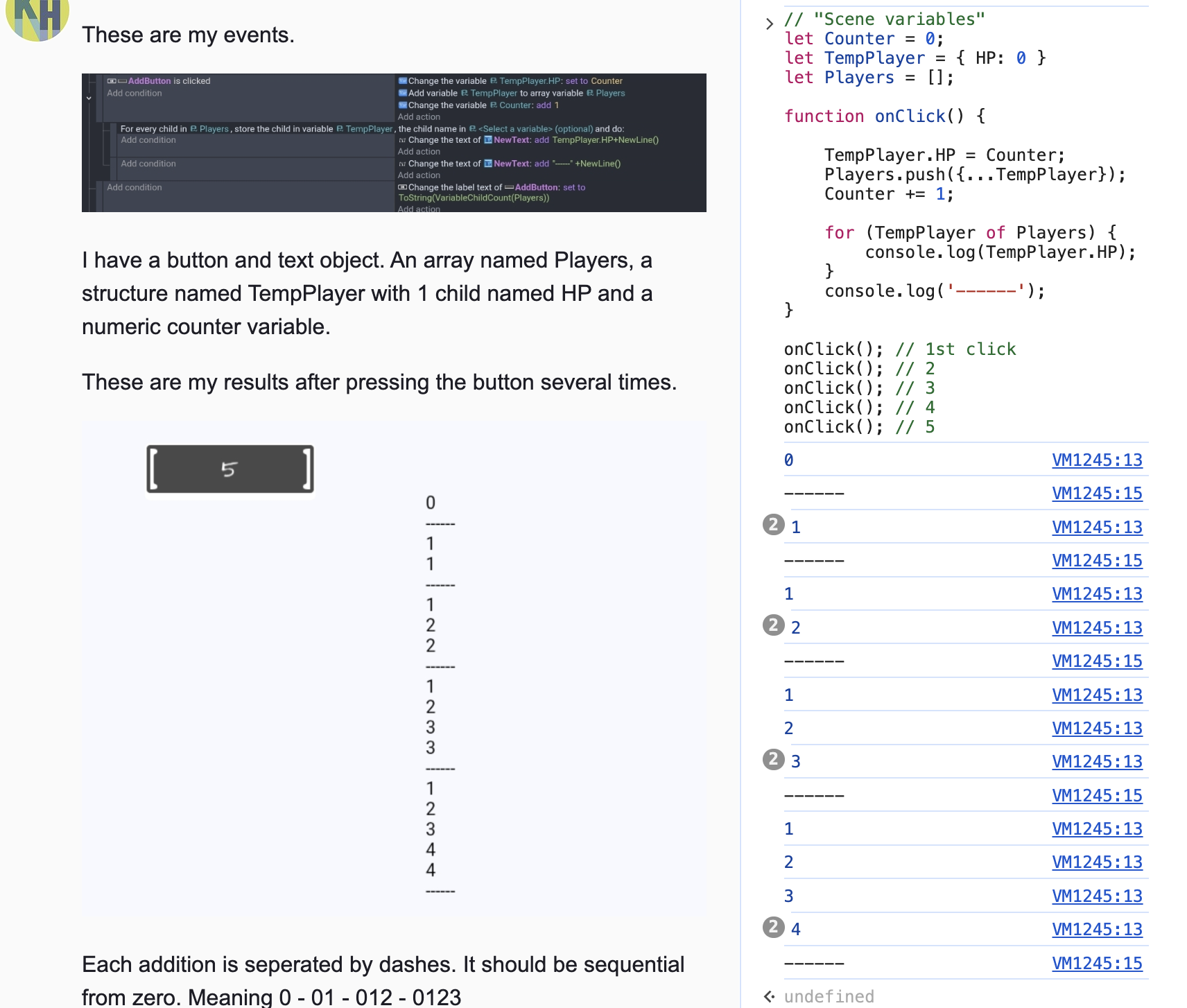1187x1008 pixels.
Task: Collapse the AddButton event chevron in events screenshot
Action: [x=89, y=98]
